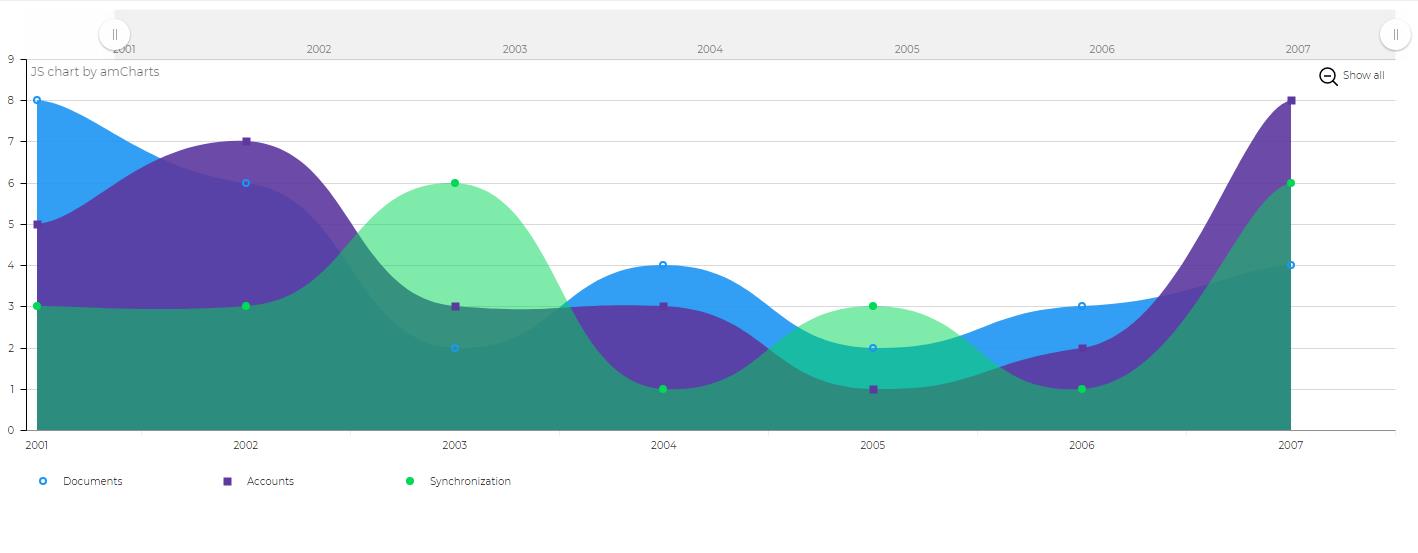Click the 2006 label in the top scrollbar
This screenshot has height=553, width=1418.
pyautogui.click(x=1102, y=49)
